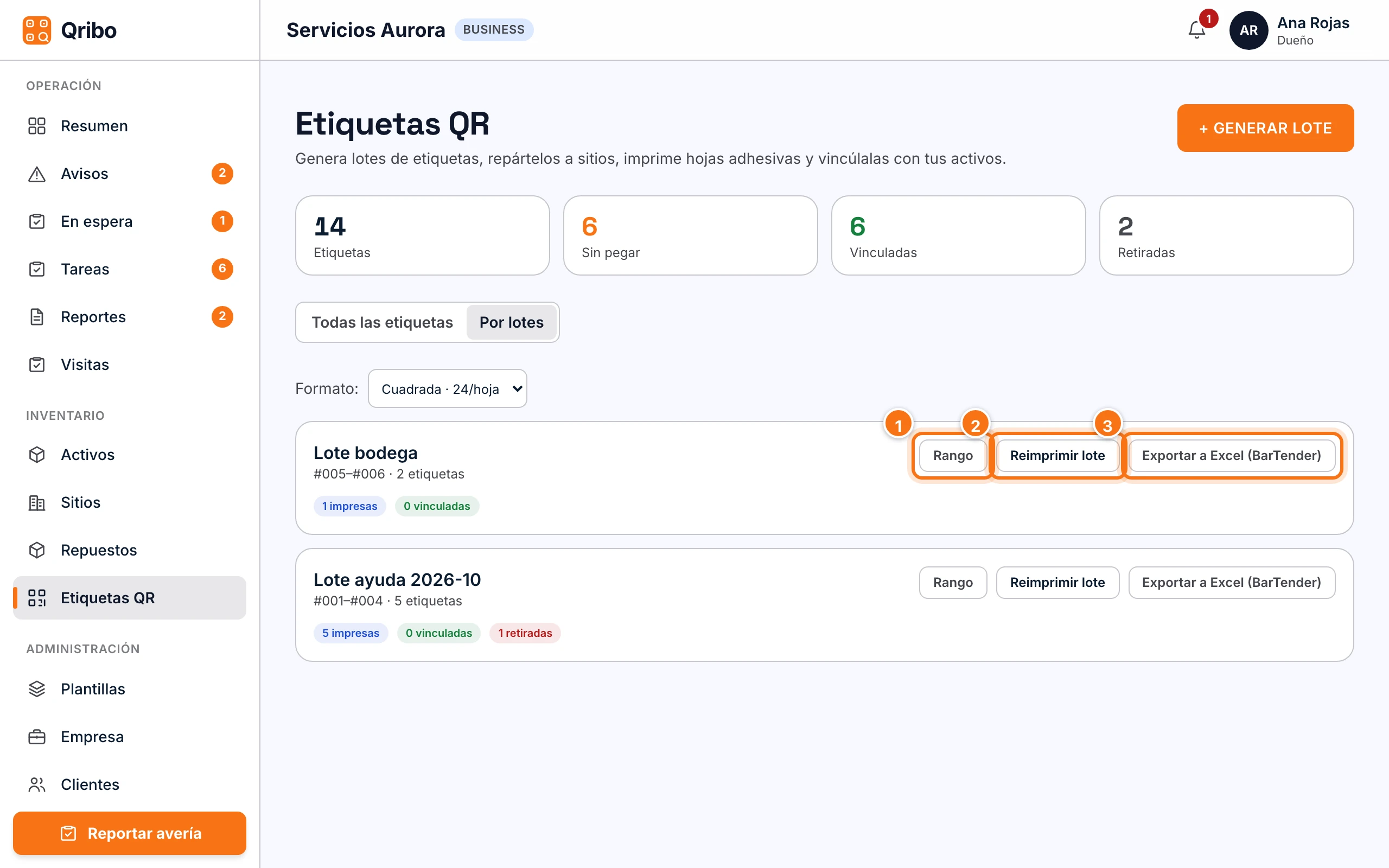Click the Reportes document icon
The image size is (1389, 868).
tap(37, 316)
